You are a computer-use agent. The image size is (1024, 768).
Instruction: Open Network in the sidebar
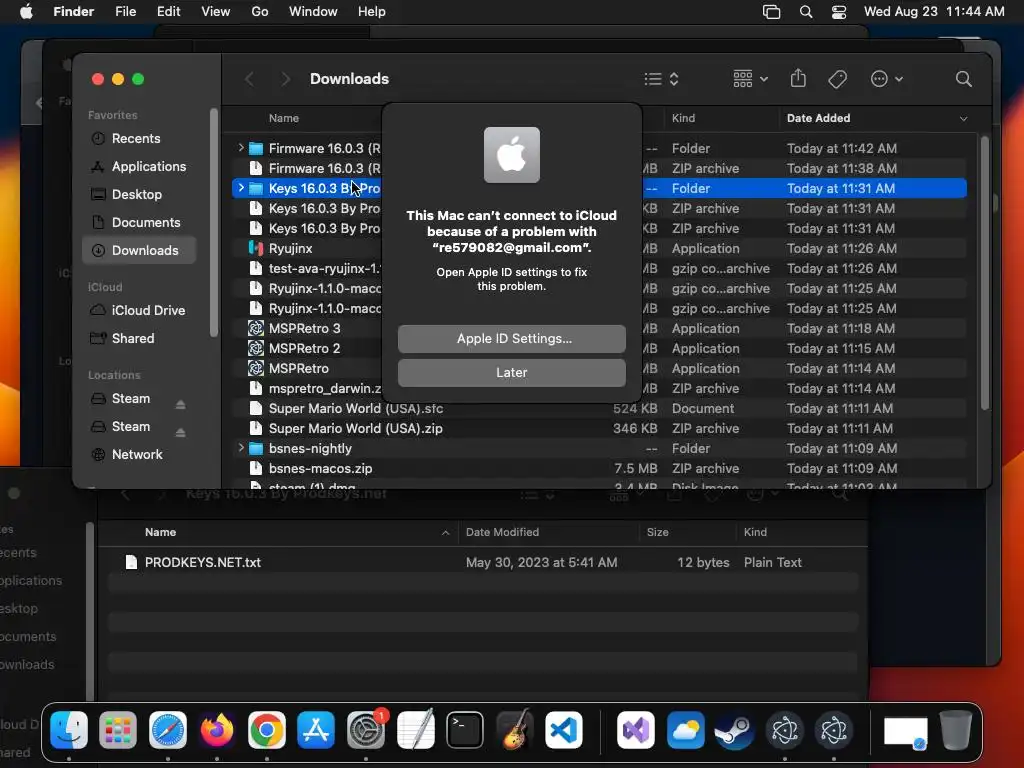point(136,455)
